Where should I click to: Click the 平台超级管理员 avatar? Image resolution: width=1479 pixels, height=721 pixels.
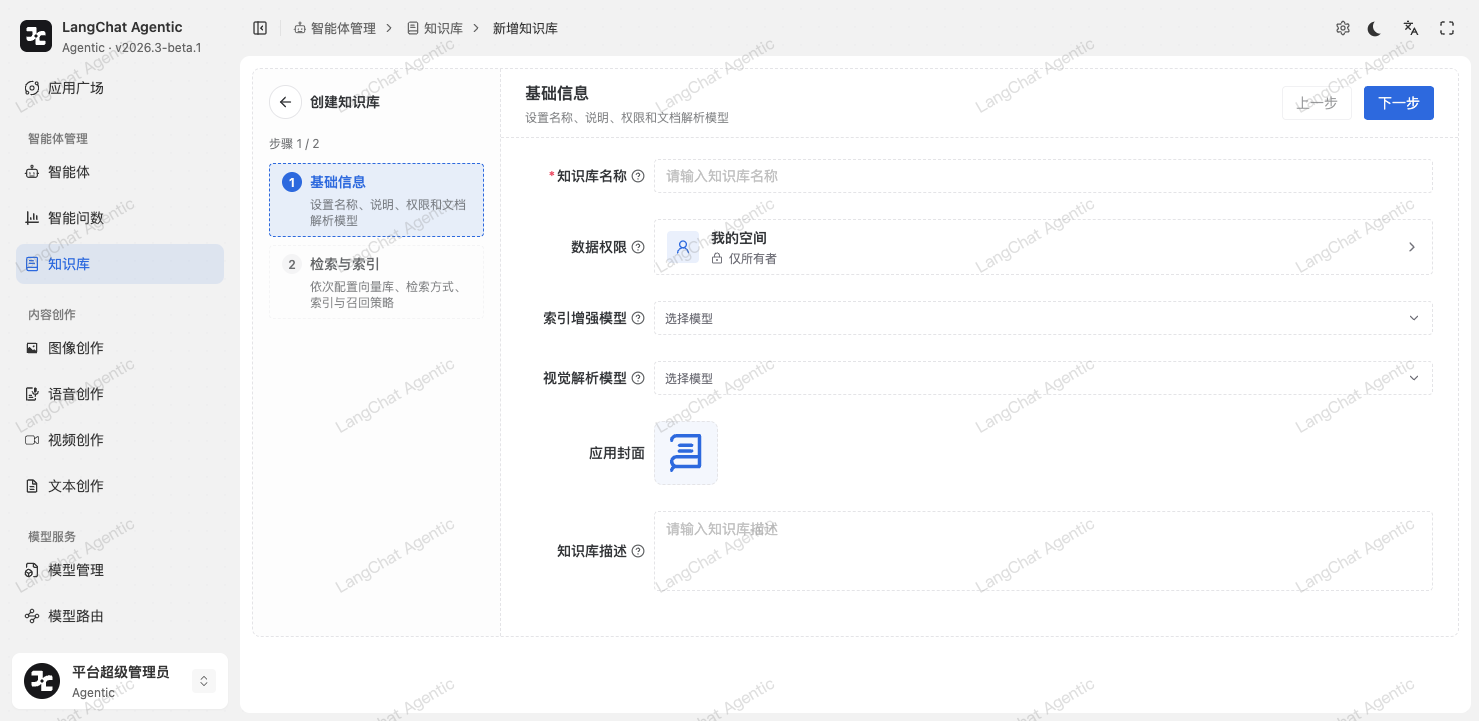click(42, 681)
